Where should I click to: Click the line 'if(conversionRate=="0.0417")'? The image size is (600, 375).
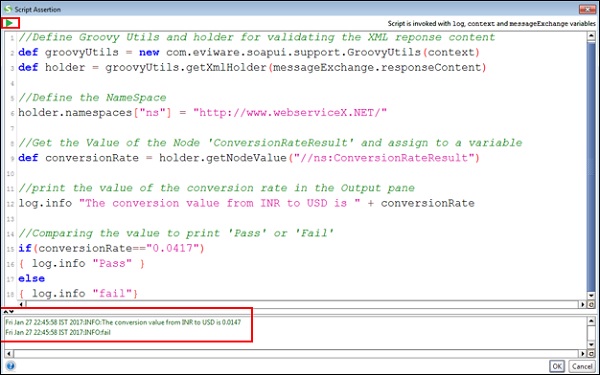click(x=111, y=248)
